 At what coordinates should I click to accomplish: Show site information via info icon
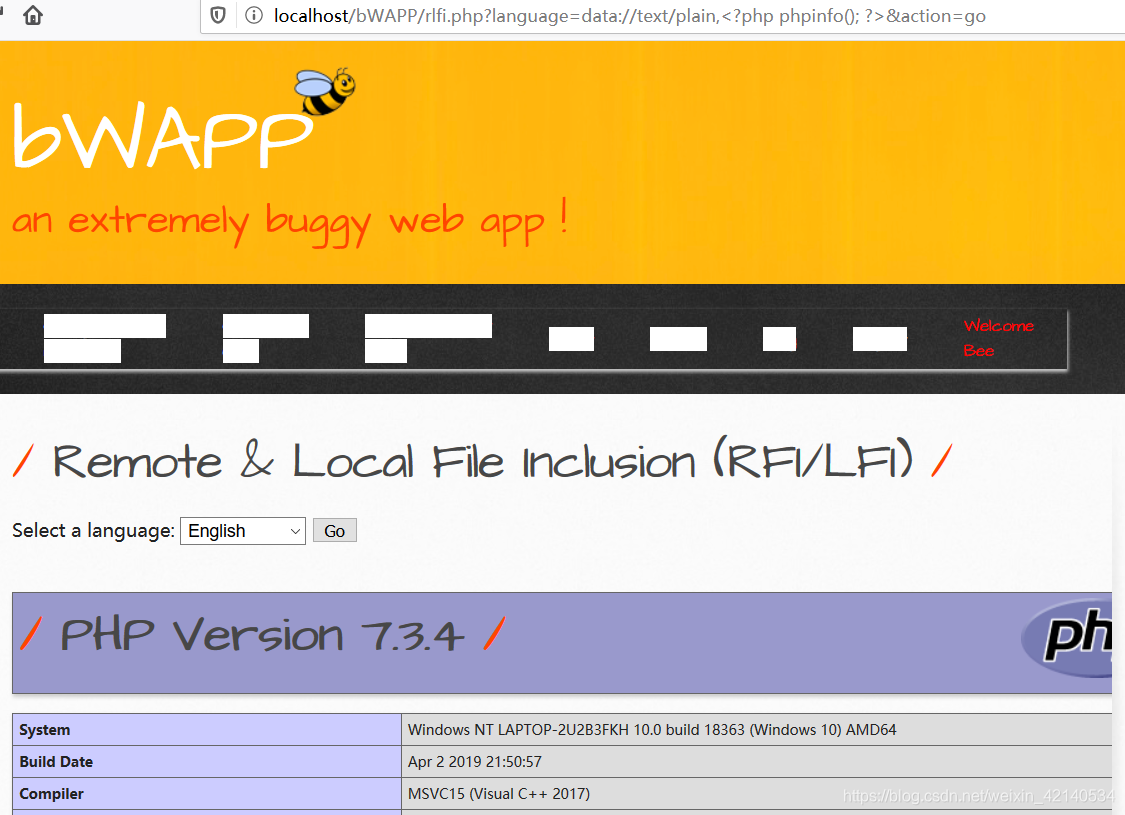[254, 15]
